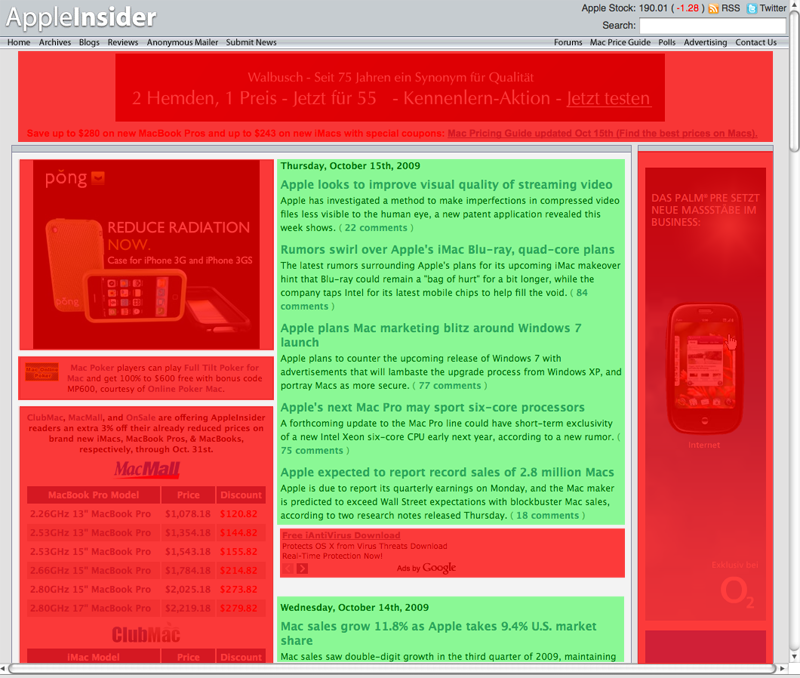Click the Pong 'Reduce Radiation Now' ad image

tap(146, 255)
